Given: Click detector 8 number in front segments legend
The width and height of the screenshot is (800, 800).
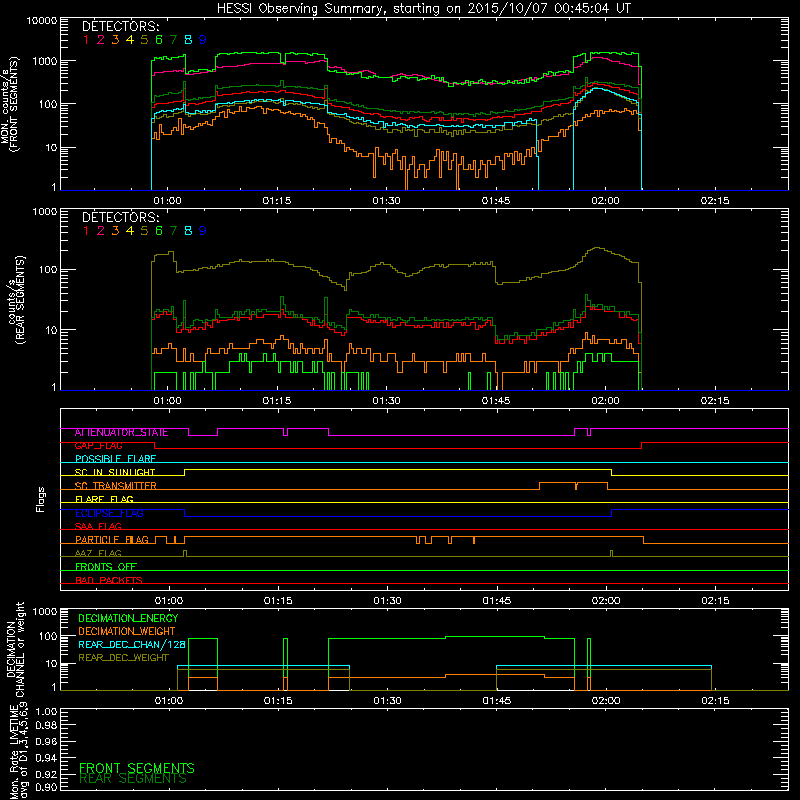Looking at the screenshot, I should pyautogui.click(x=188, y=40).
